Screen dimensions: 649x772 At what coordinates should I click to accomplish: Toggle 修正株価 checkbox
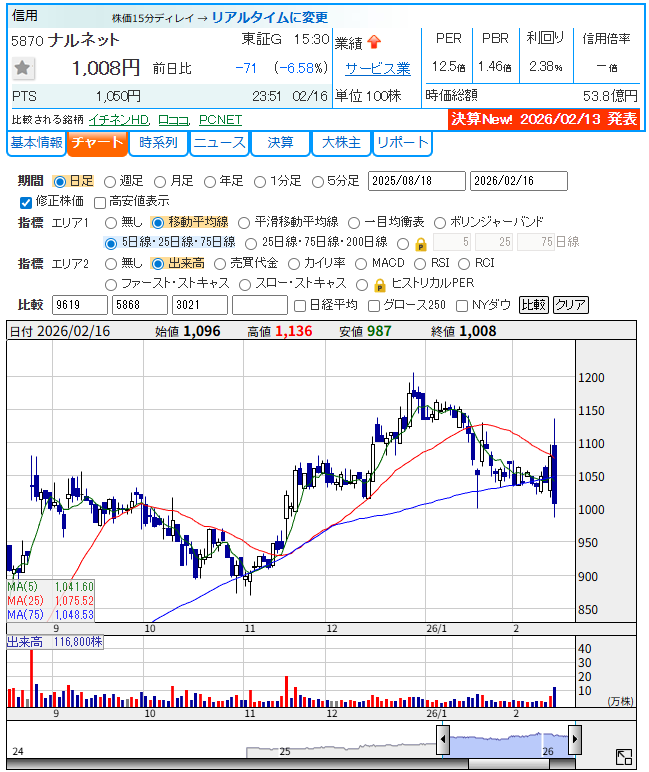[x=26, y=202]
